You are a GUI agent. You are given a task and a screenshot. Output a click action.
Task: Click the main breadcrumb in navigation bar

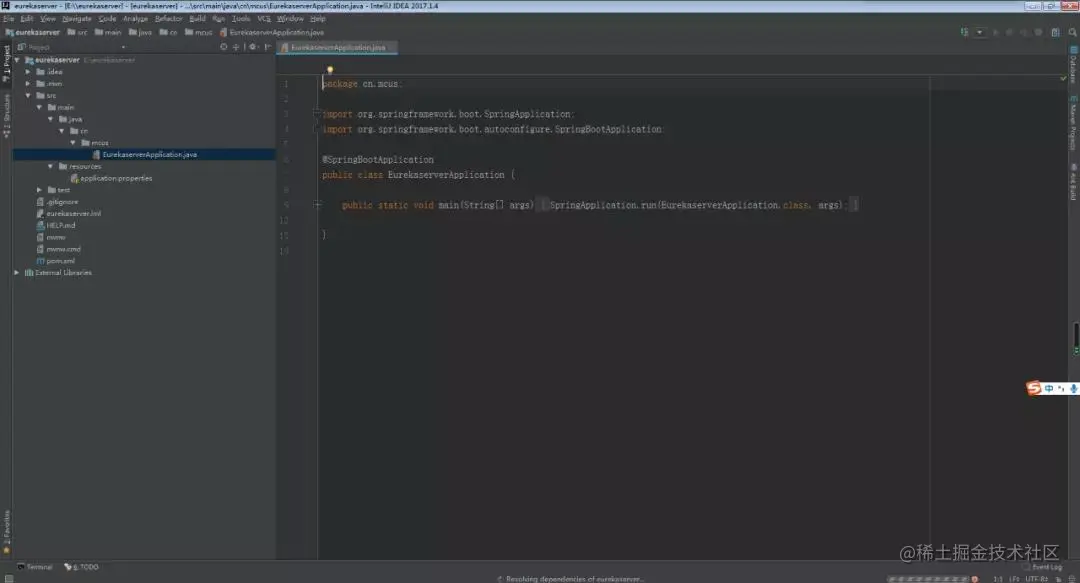click(x=107, y=32)
